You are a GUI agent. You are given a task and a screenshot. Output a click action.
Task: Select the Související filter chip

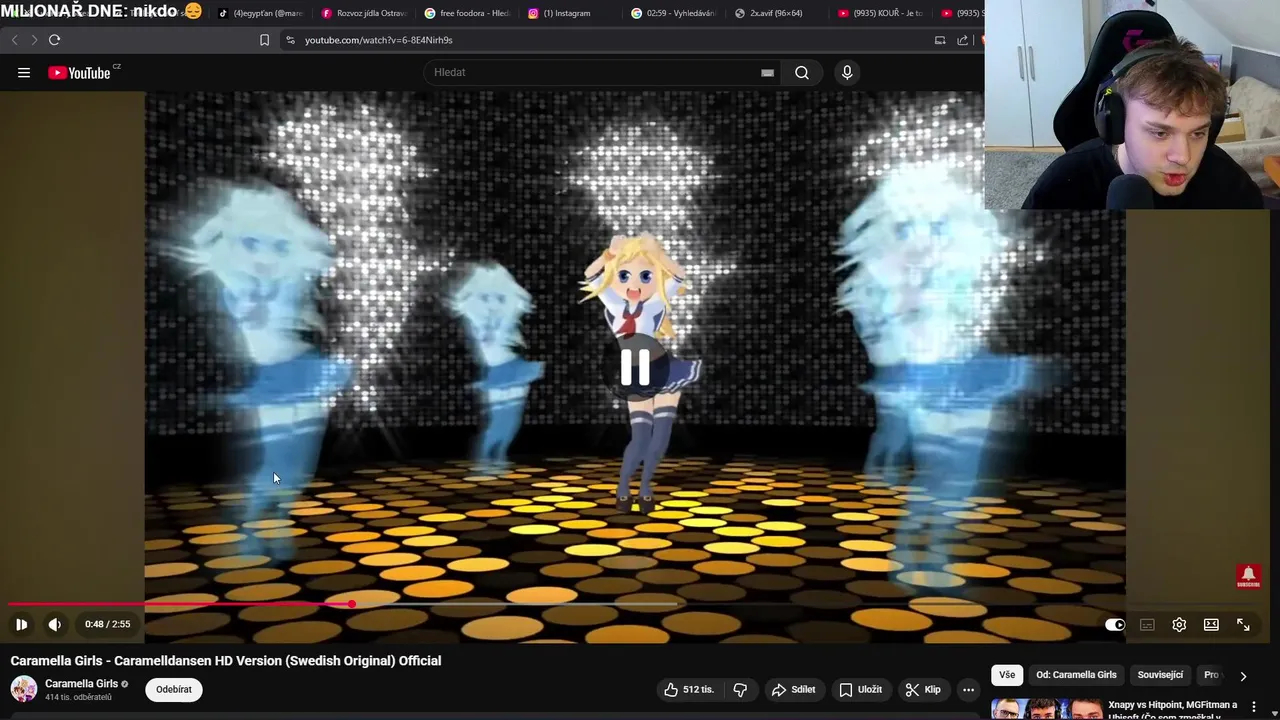pyautogui.click(x=1160, y=675)
